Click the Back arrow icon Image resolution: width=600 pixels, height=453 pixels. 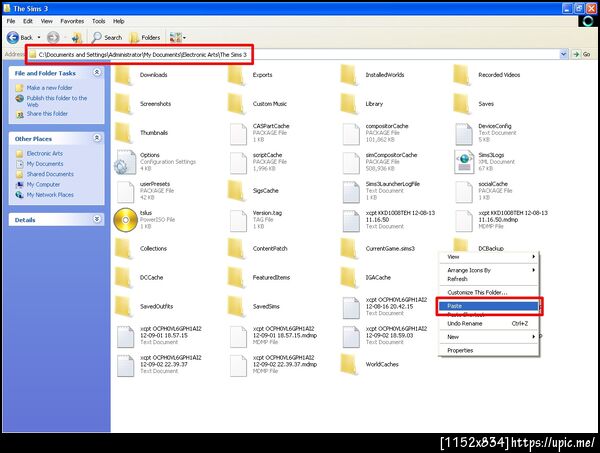tap(13, 37)
